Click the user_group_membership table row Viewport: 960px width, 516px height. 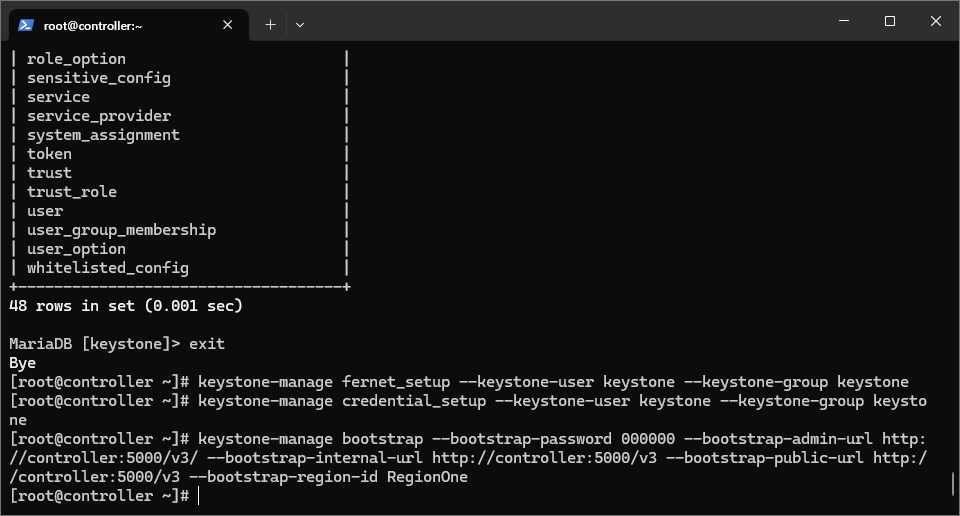click(x=179, y=230)
